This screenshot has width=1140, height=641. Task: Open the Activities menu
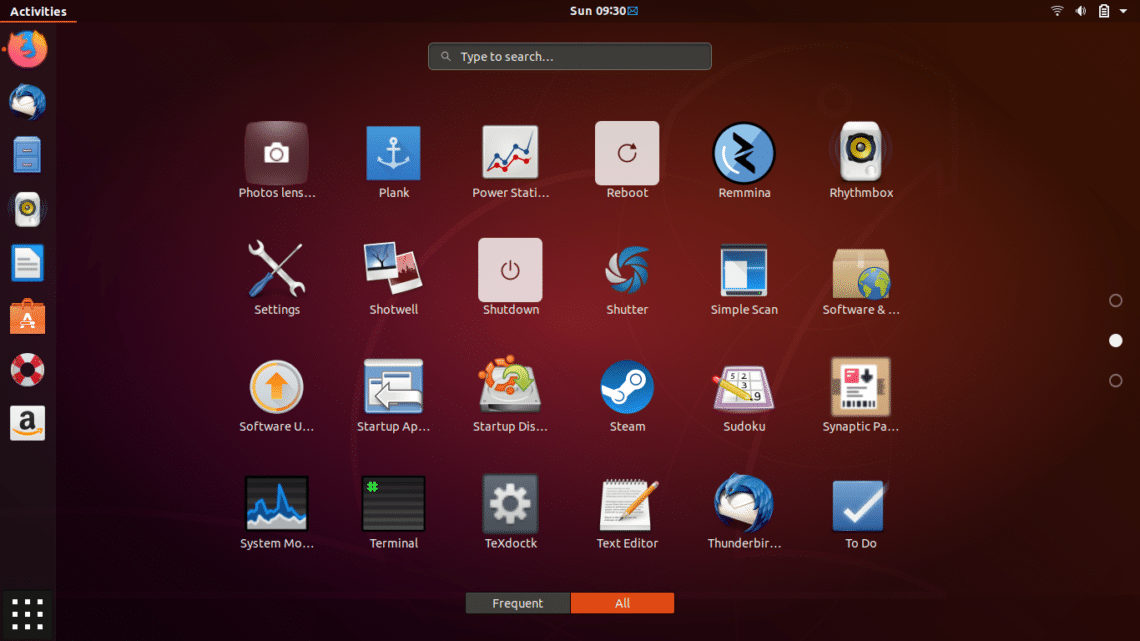38,11
